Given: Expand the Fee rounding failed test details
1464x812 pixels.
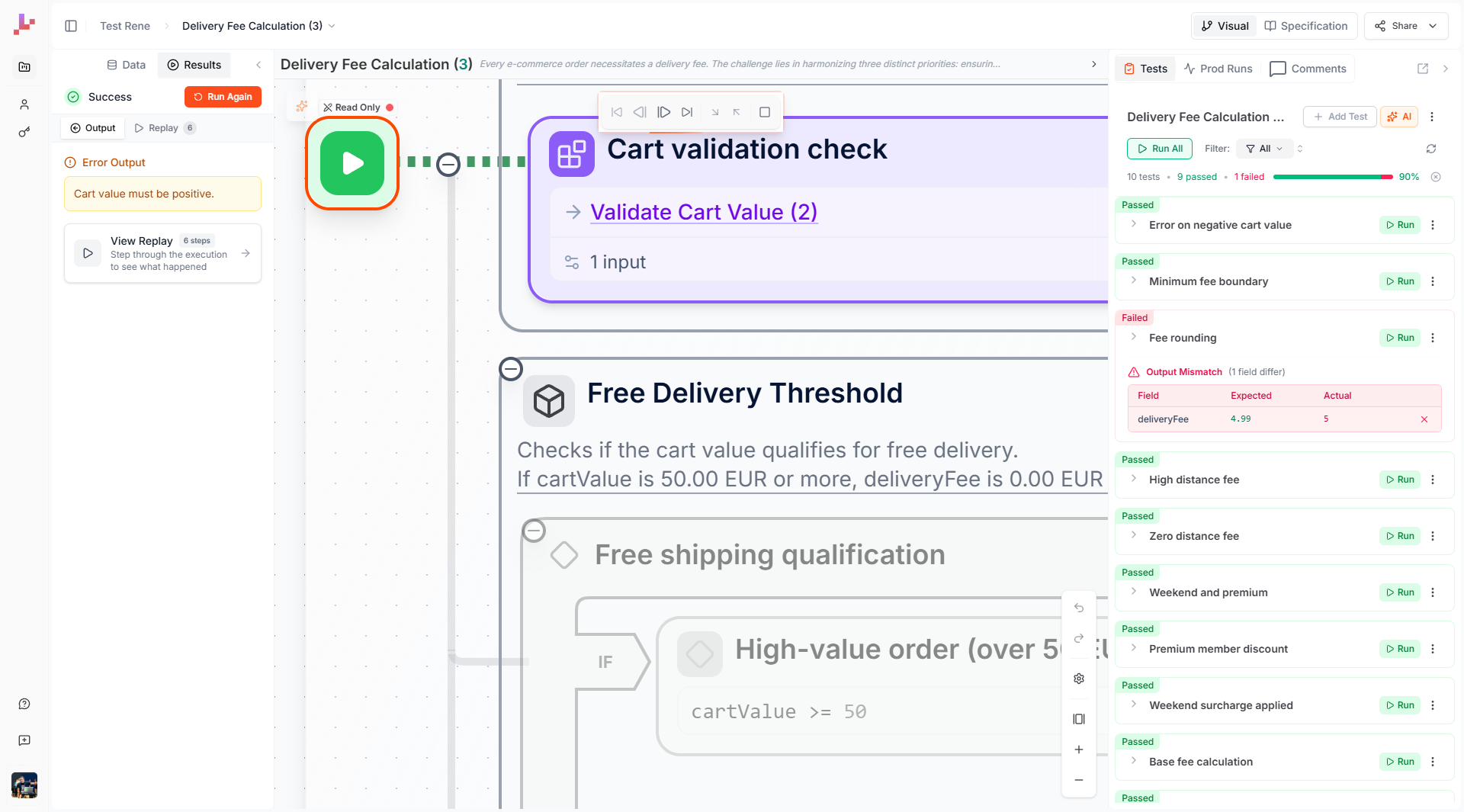Looking at the screenshot, I should pos(1134,338).
